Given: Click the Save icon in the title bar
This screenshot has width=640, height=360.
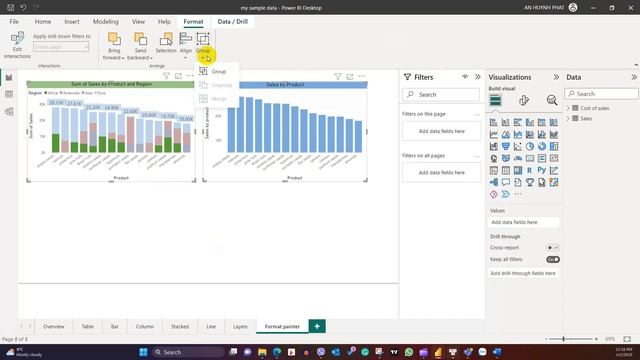Looking at the screenshot, I should click(11, 7).
